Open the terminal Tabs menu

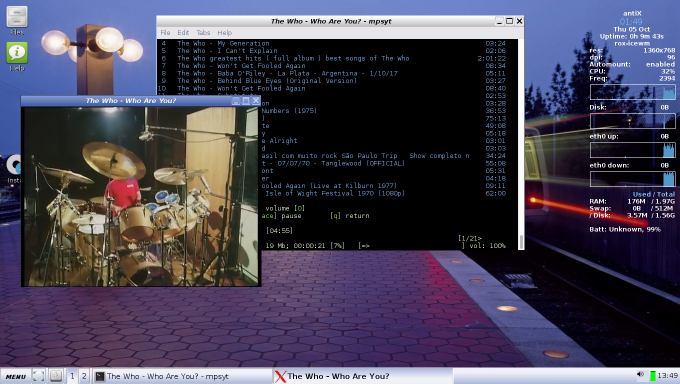coord(203,33)
